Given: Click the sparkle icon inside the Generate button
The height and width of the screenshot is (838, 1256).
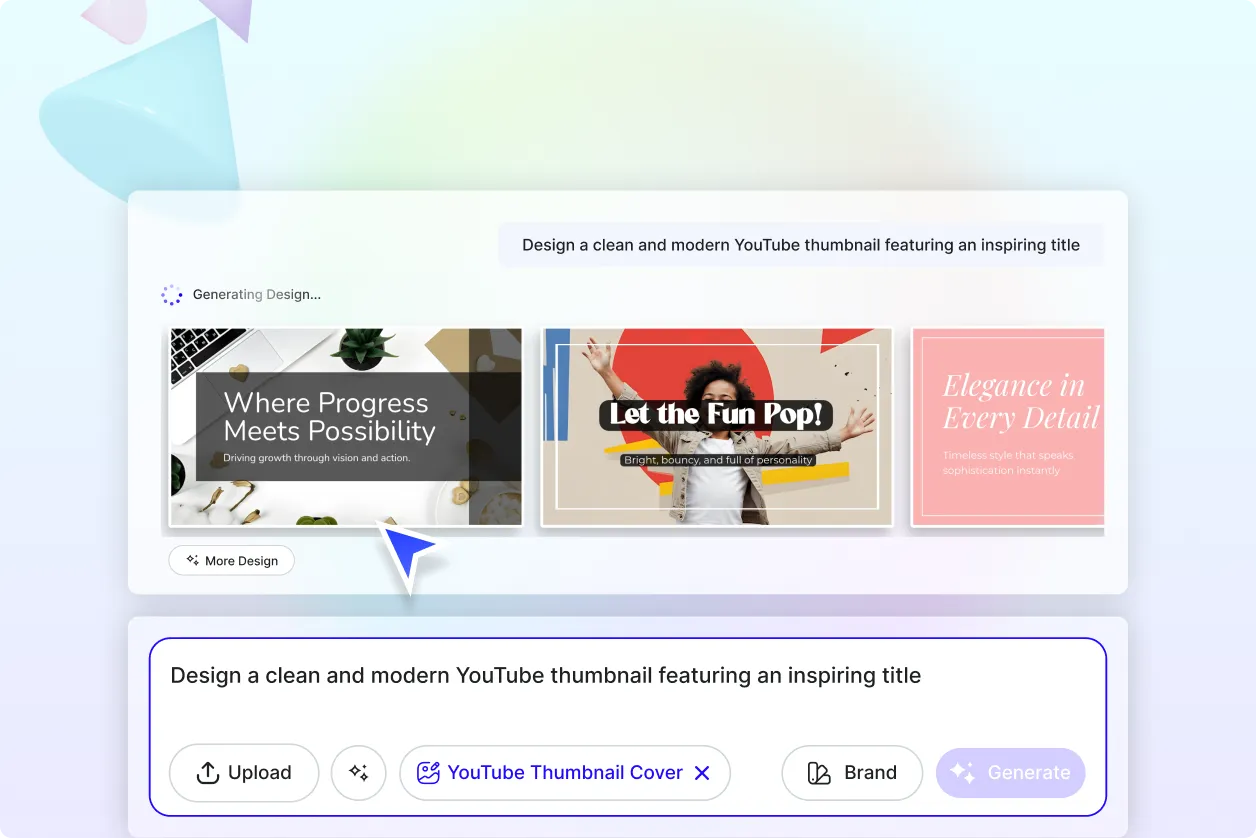Looking at the screenshot, I should (961, 772).
